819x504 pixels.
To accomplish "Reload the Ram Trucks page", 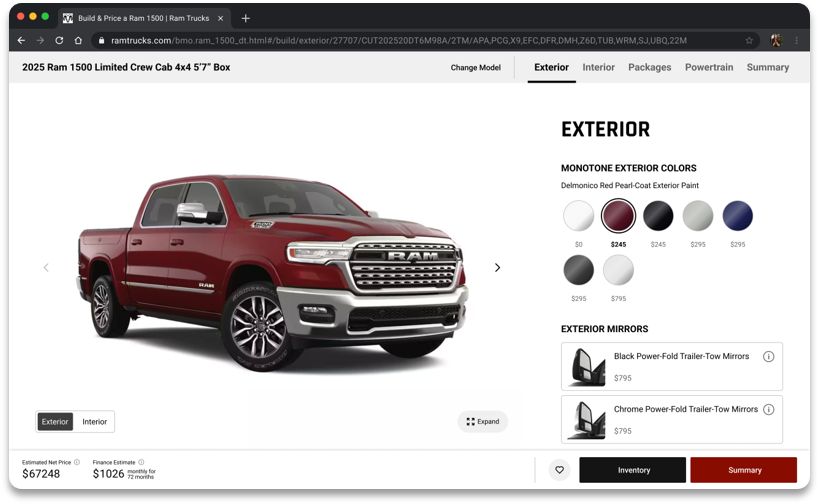I will tap(59, 40).
